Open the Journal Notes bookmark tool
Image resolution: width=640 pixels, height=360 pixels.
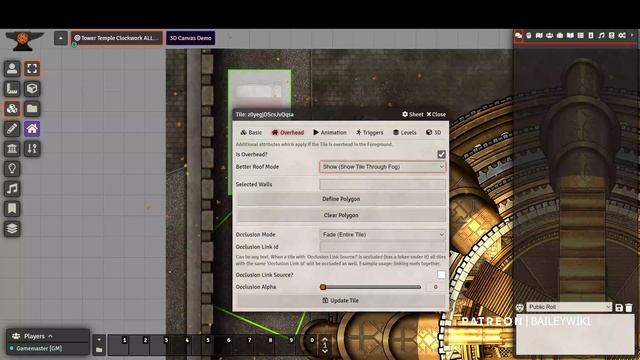pos(12,209)
